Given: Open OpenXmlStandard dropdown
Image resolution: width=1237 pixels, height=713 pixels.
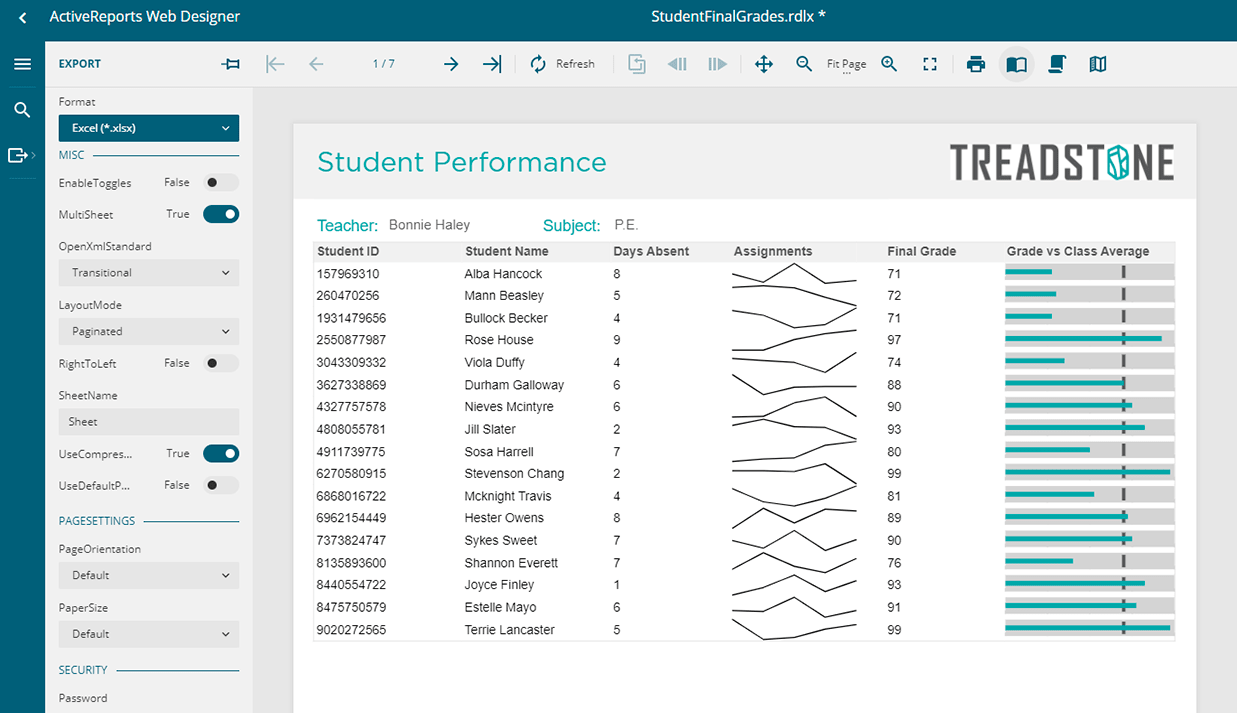Looking at the screenshot, I should pos(149,272).
